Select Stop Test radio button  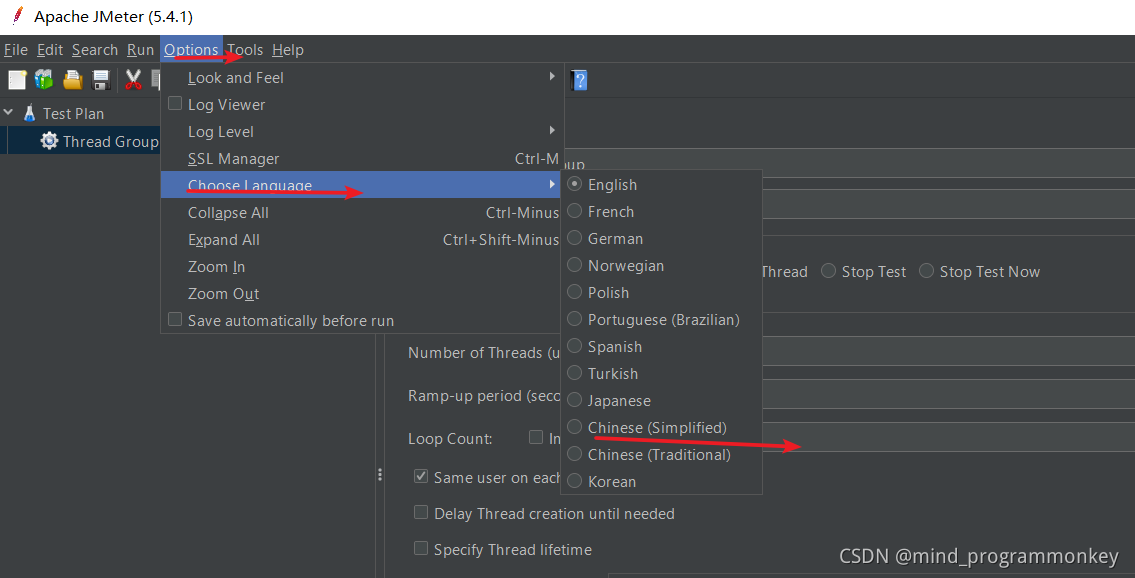point(829,271)
